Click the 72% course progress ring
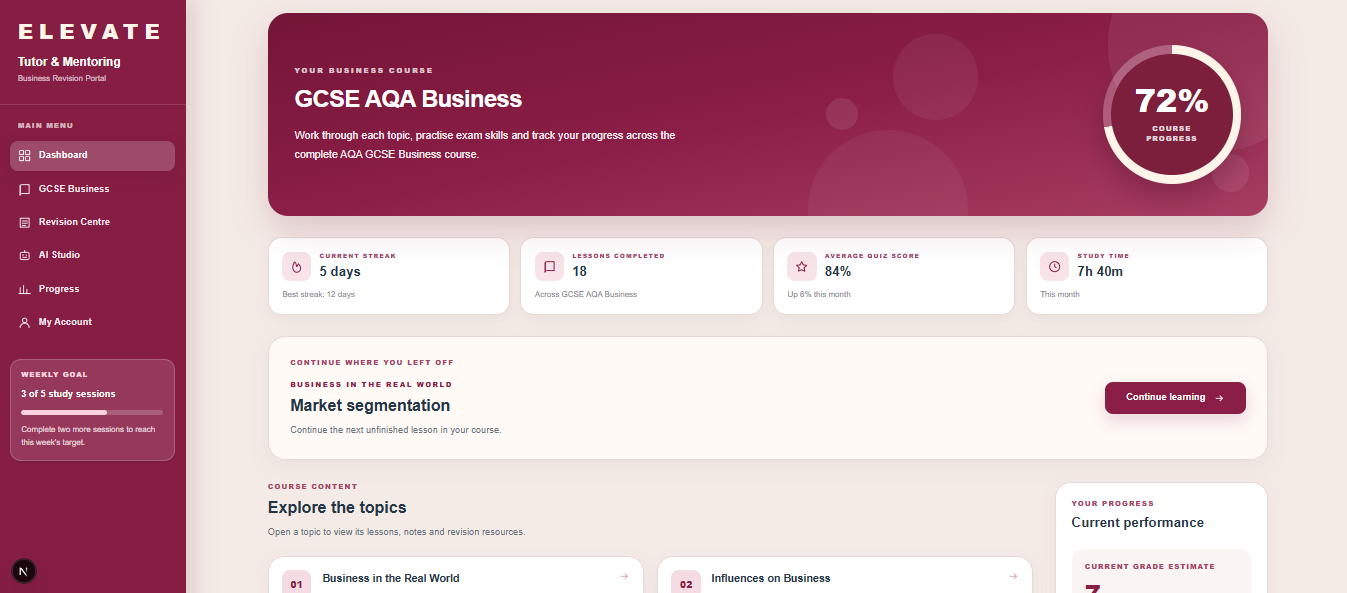Screen dimensions: 1347x593 pos(1171,113)
